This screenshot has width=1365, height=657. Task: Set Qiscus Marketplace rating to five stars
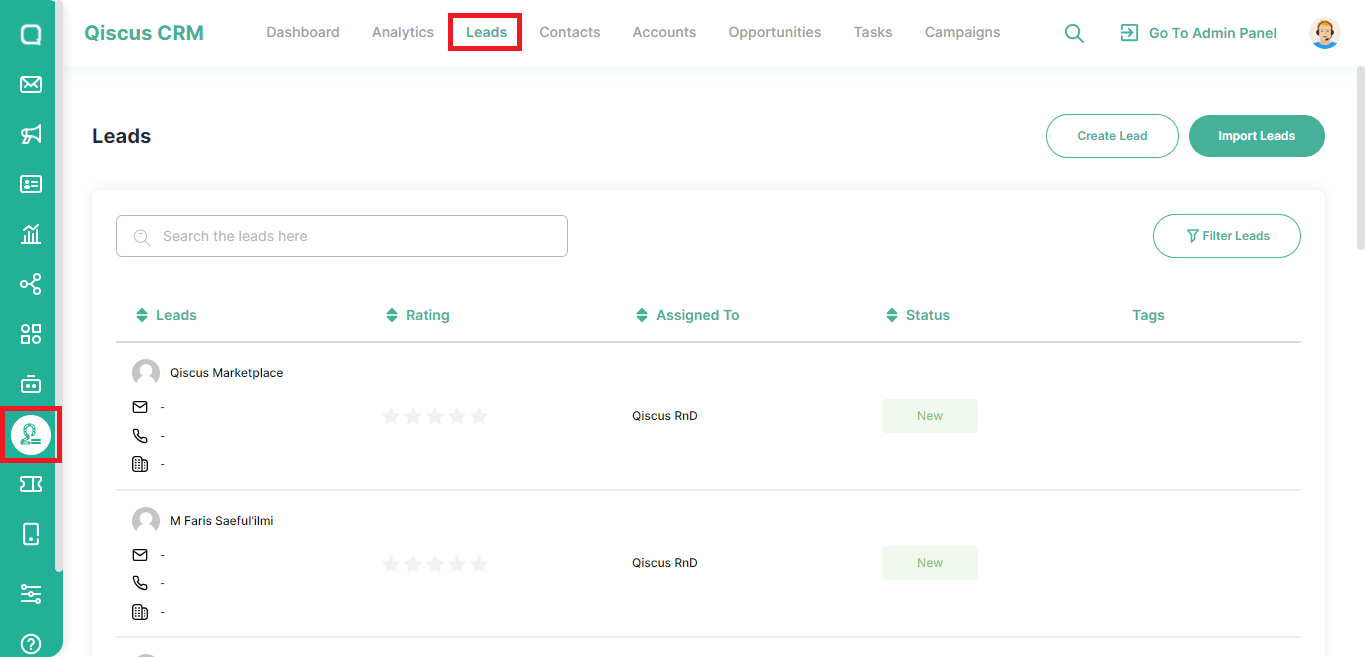(x=479, y=416)
